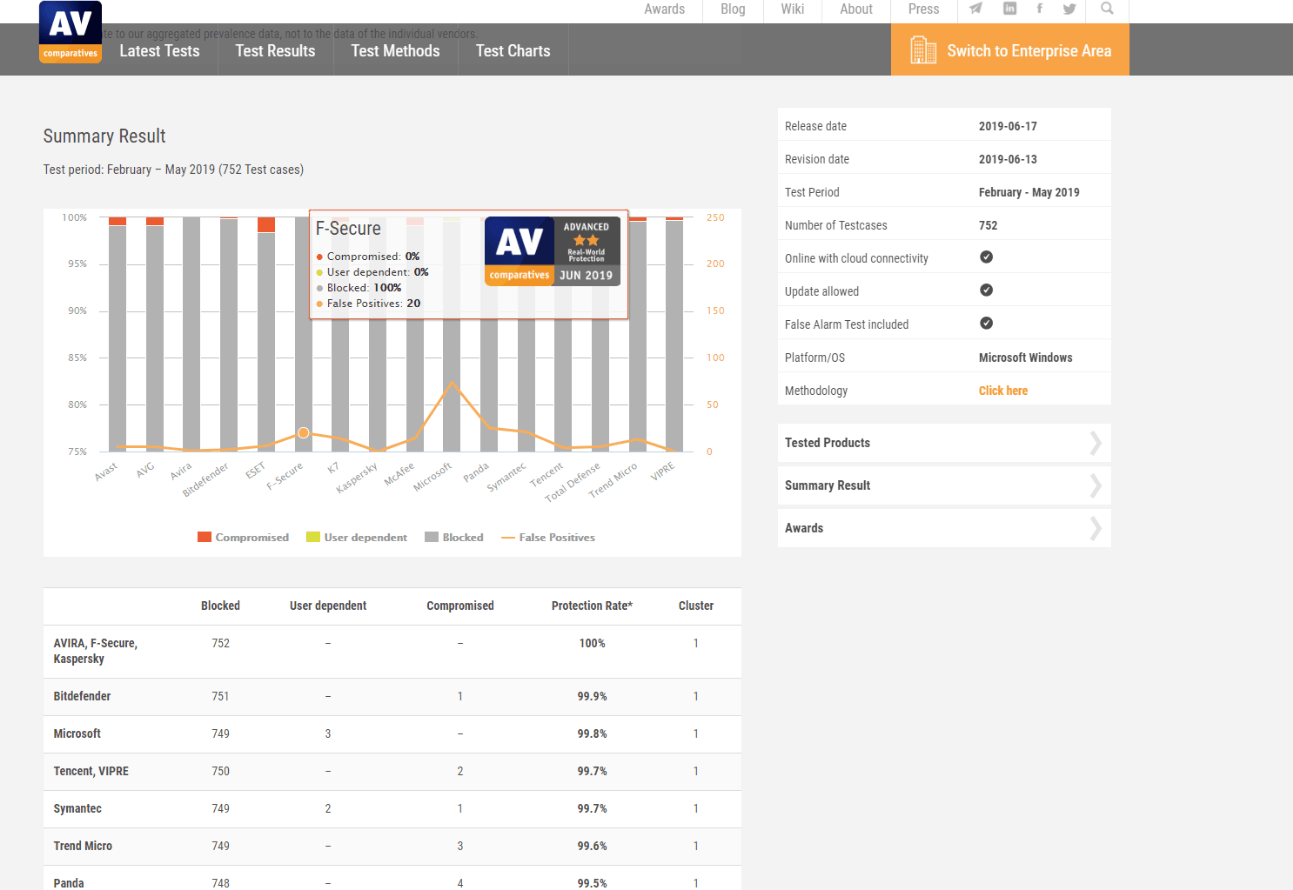This screenshot has height=890, width=1293.
Task: Click the Microsoft Windows platform value
Action: (1026, 358)
